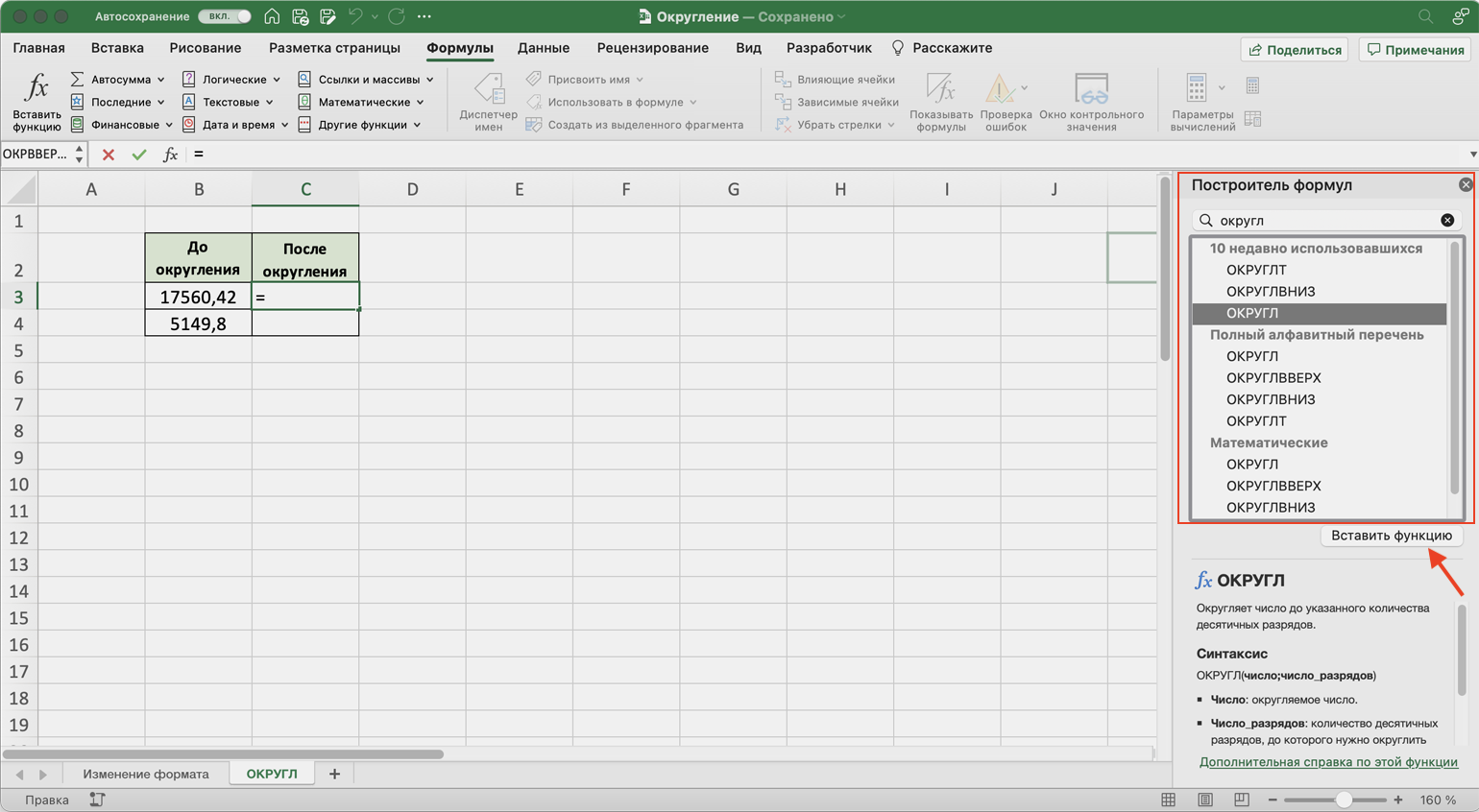Open the Watch Window (Окно контрольного значения)
The image size is (1479, 812).
[x=1091, y=90]
